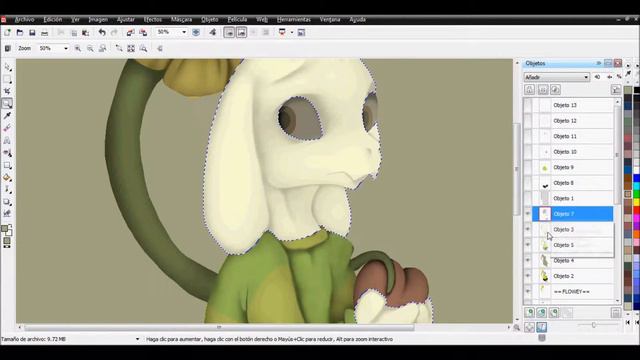
Task: Hide Objeto 7 with its eye icon
Action: point(528,214)
